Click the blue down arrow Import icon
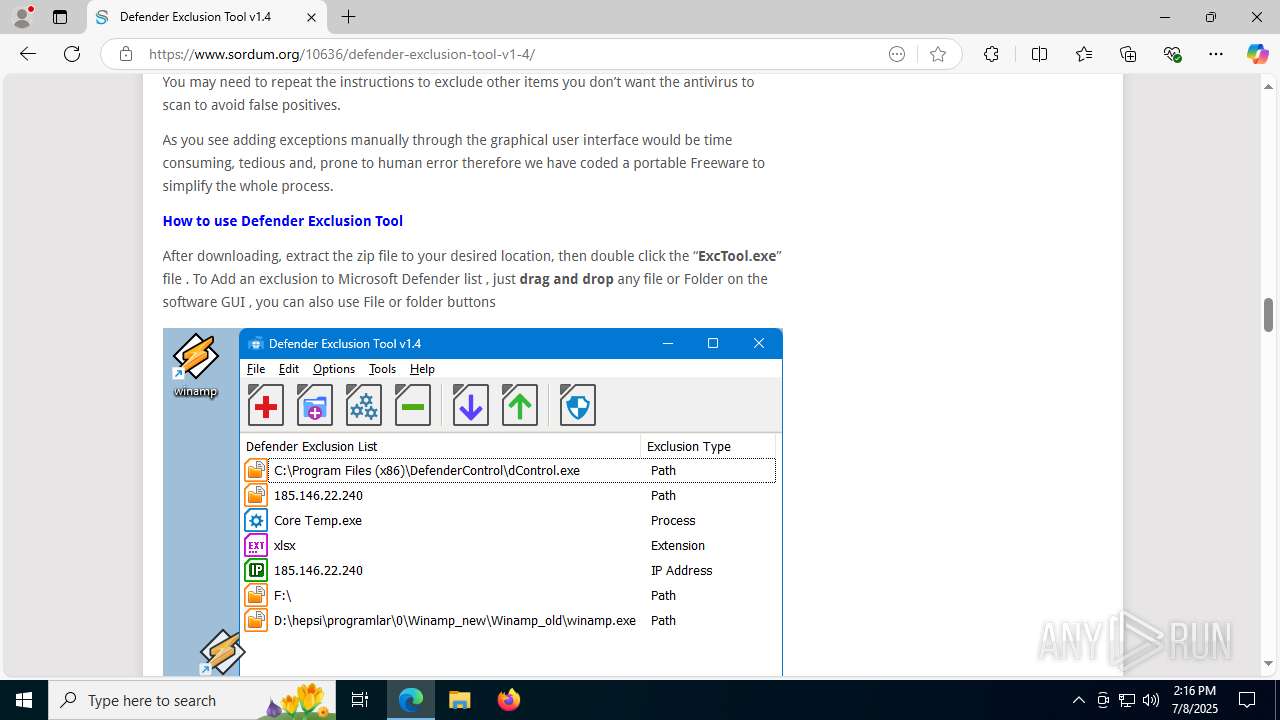1280x720 pixels. (x=470, y=406)
